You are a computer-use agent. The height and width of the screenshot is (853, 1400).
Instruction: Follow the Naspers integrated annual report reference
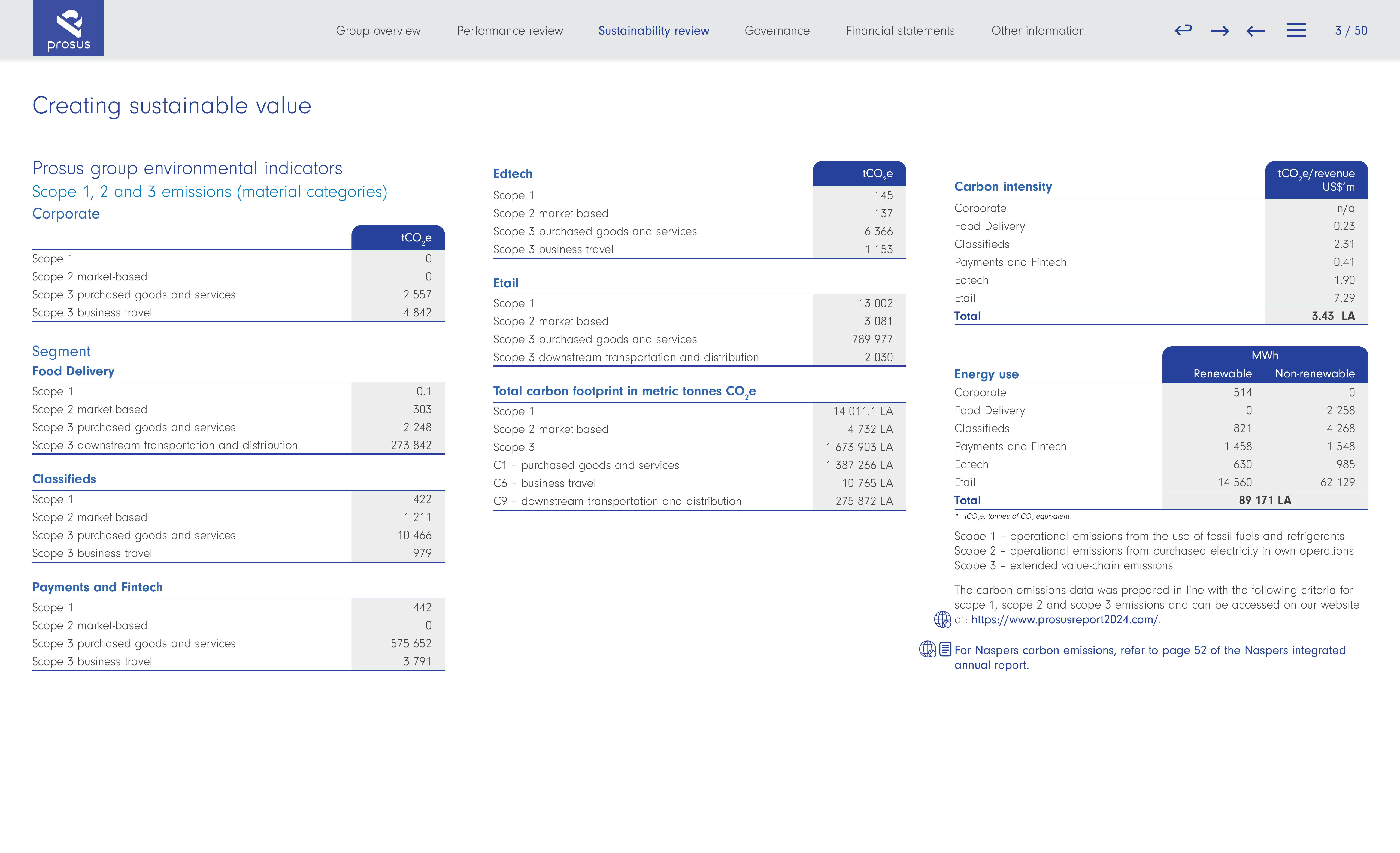[x=1150, y=657]
